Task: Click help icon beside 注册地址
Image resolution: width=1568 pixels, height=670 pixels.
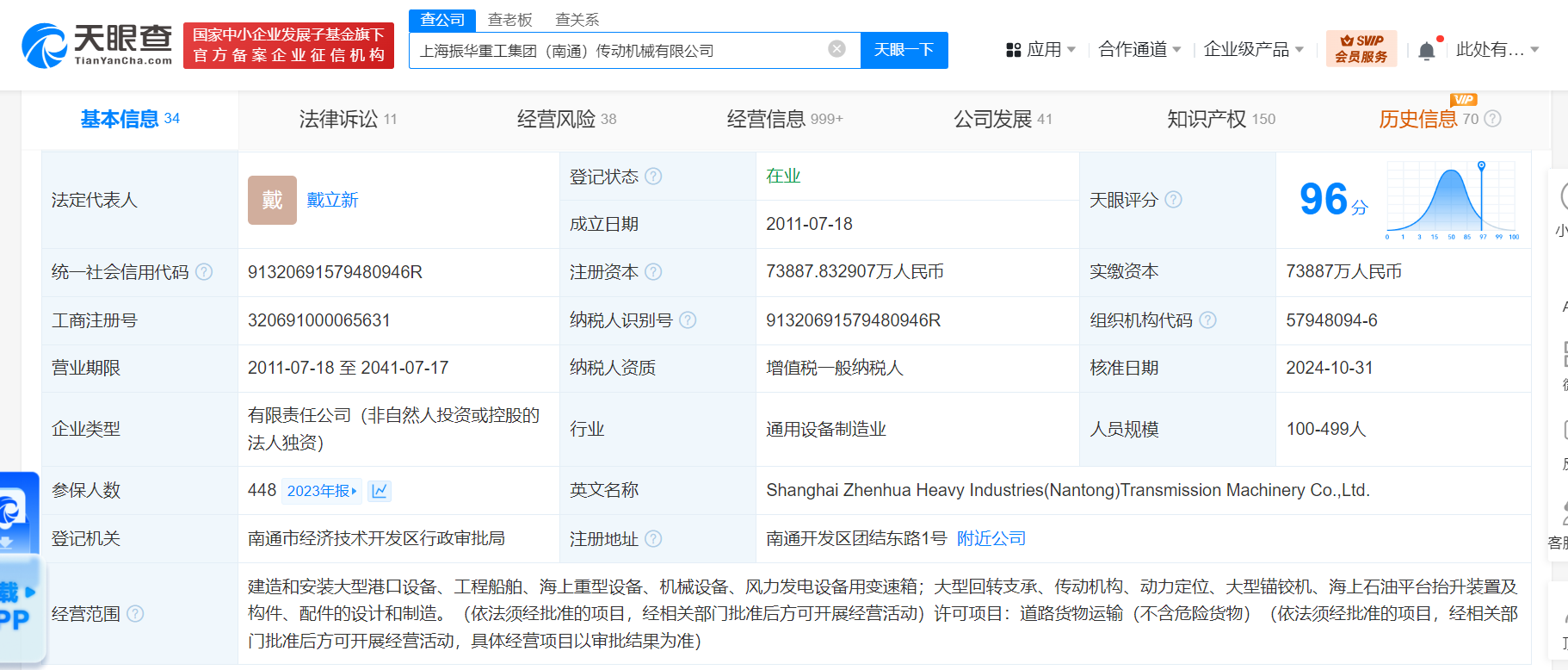Action: [x=653, y=539]
